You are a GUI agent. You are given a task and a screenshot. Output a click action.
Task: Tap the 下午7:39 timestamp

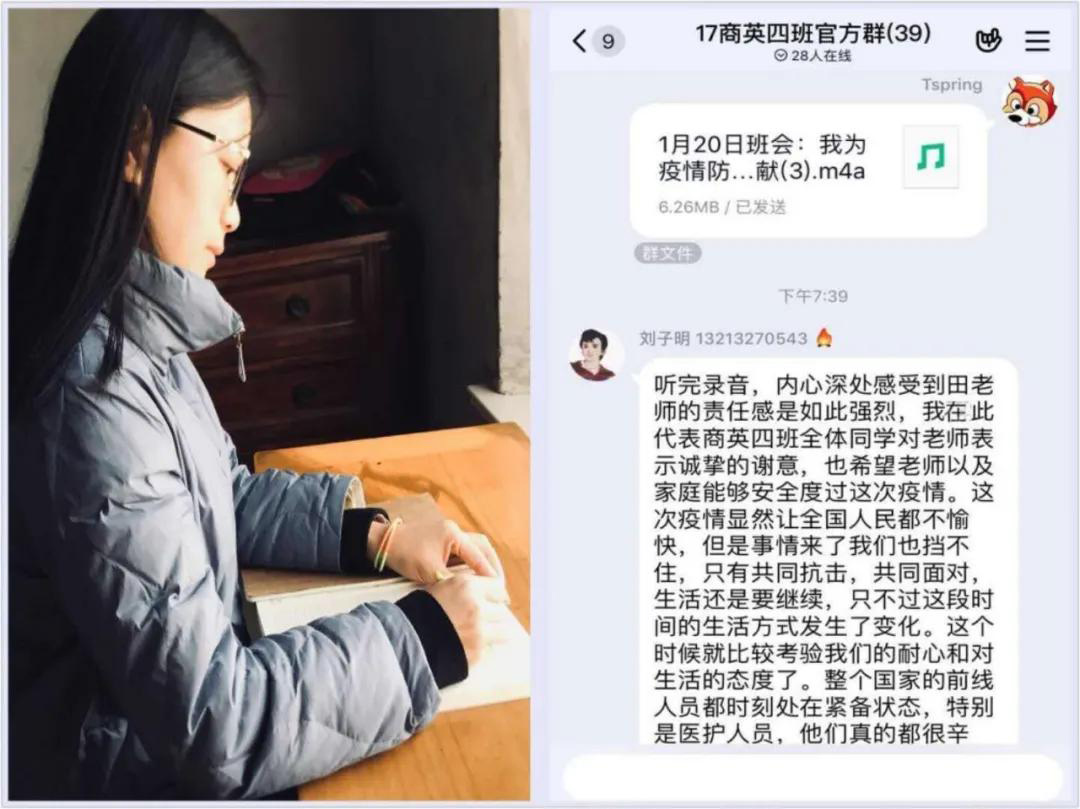tap(813, 296)
